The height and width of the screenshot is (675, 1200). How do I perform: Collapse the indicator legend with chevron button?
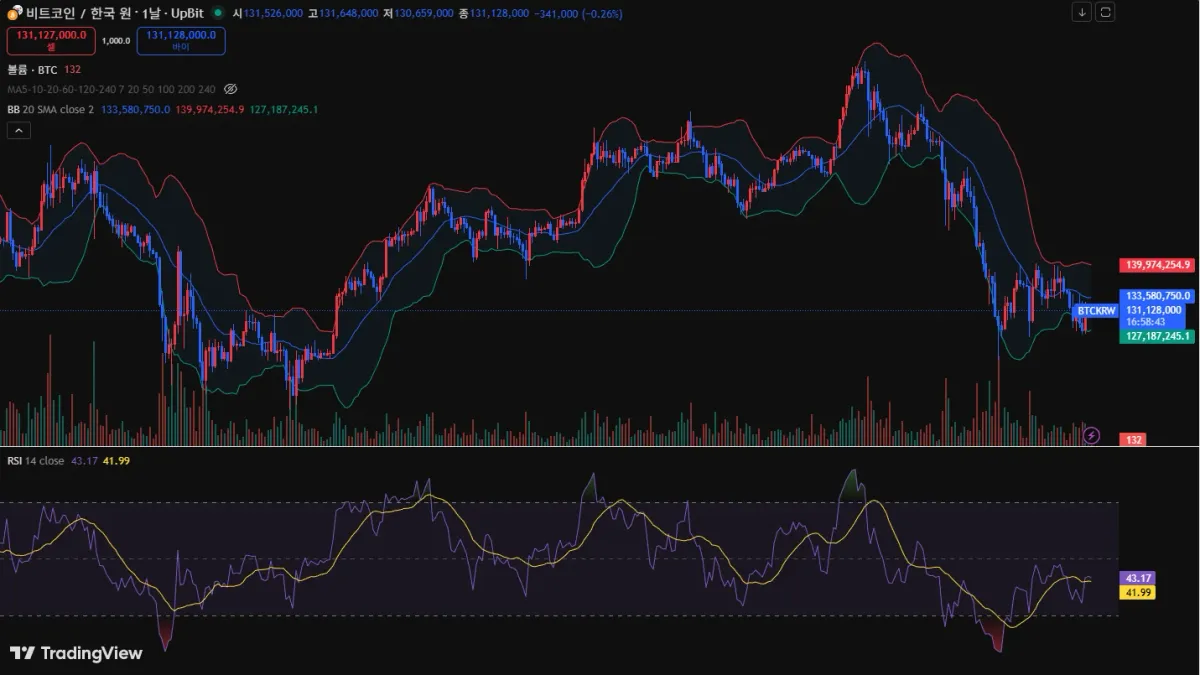(18, 130)
